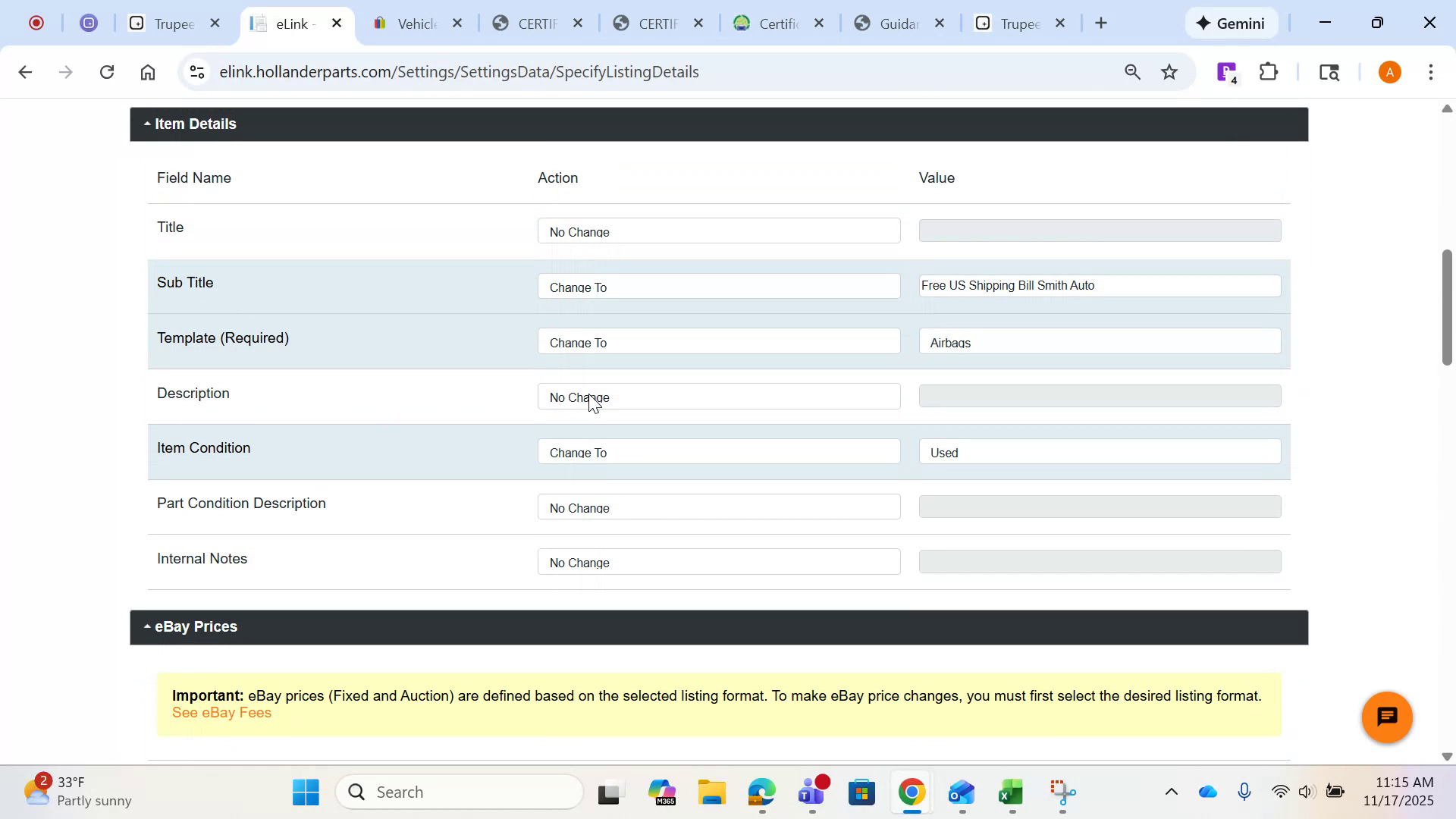Reload the current page
Viewport: 1456px width, 819px height.
click(107, 72)
